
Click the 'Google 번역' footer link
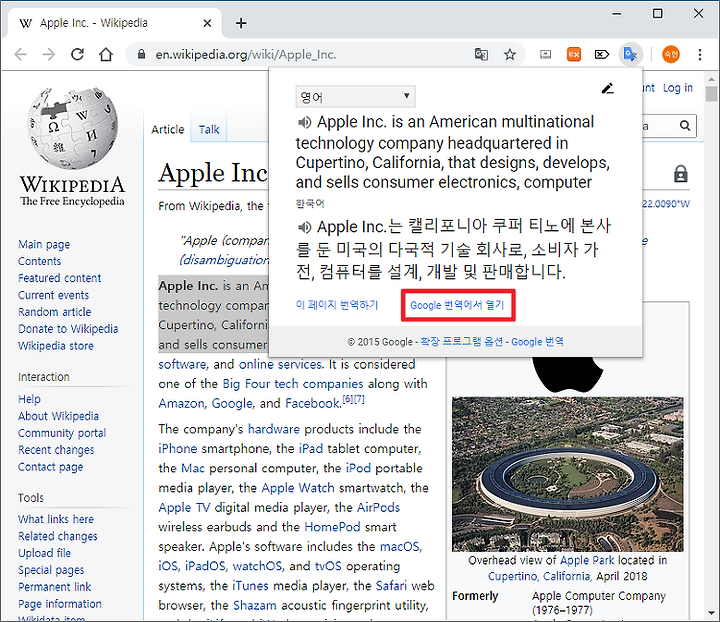[537, 342]
